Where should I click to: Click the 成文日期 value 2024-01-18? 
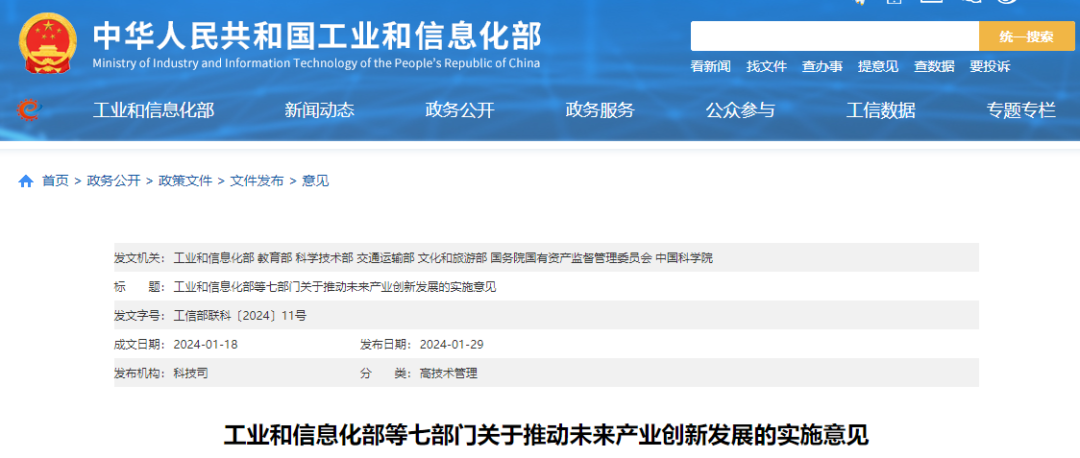point(205,344)
